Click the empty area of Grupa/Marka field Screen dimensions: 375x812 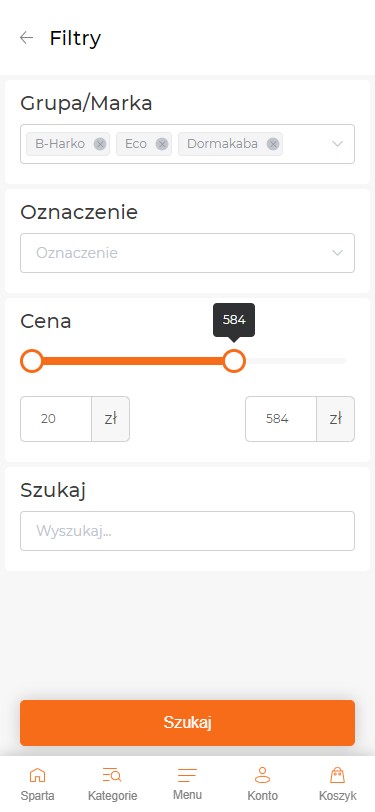306,144
